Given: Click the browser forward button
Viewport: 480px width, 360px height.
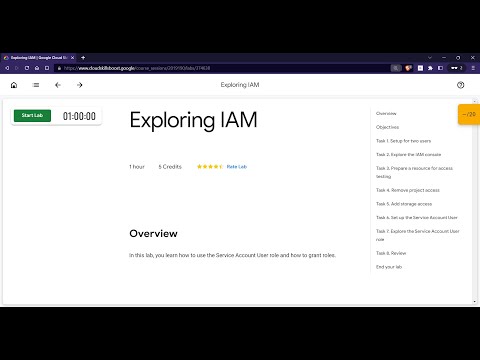Looking at the screenshot, I should point(17,68).
